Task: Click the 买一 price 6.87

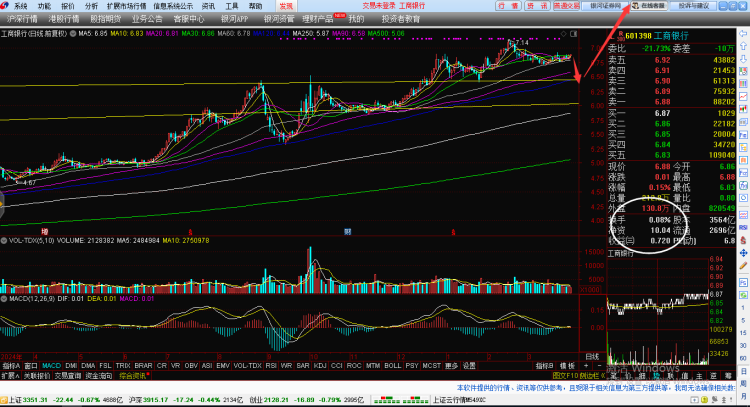Action: 662,113
